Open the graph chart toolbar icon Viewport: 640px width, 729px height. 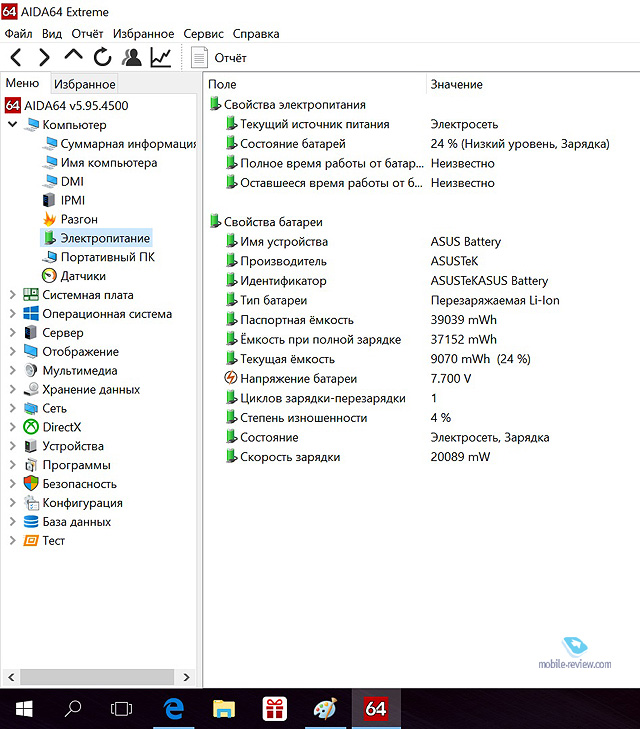coord(161,57)
